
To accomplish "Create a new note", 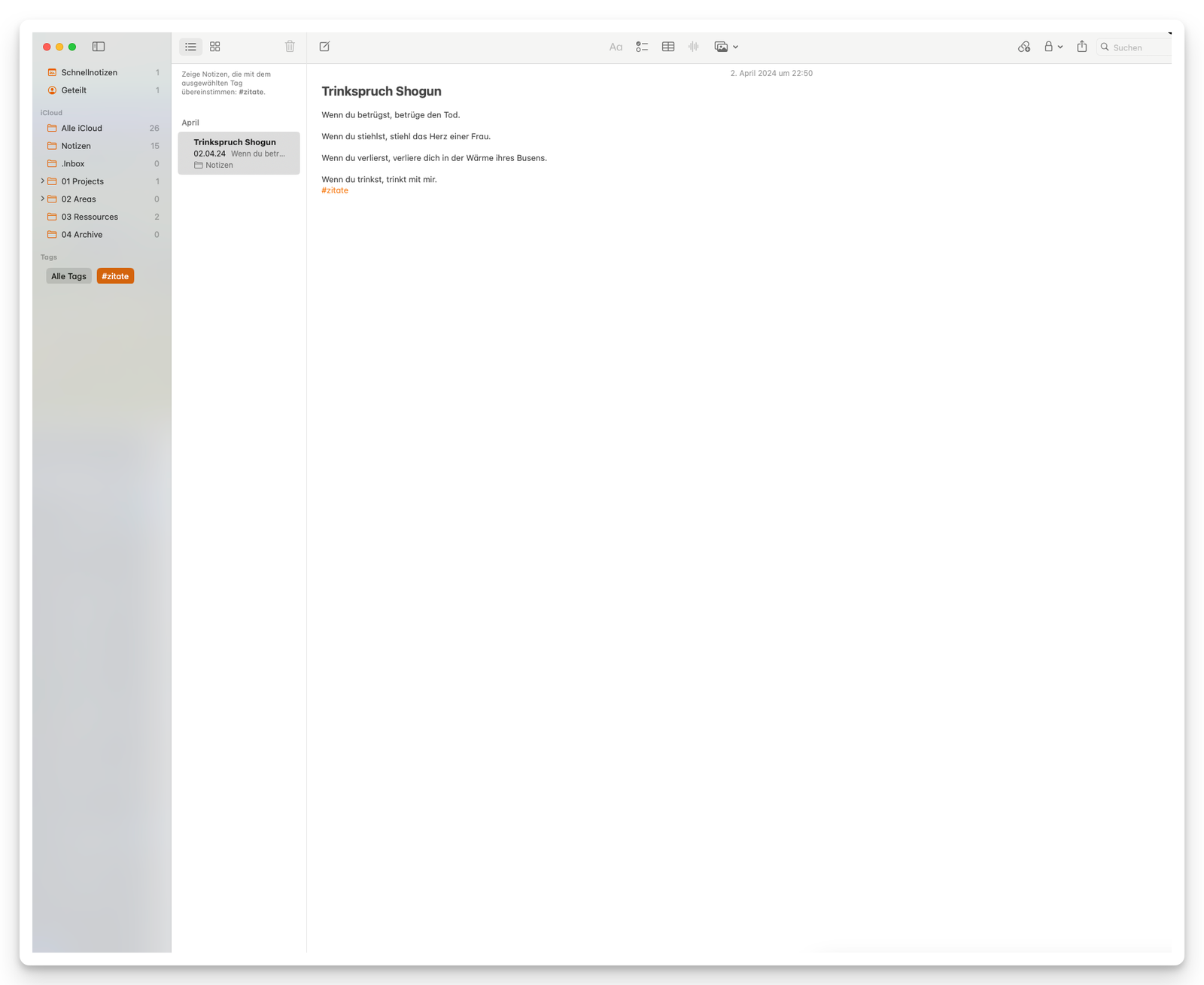I will pos(324,46).
